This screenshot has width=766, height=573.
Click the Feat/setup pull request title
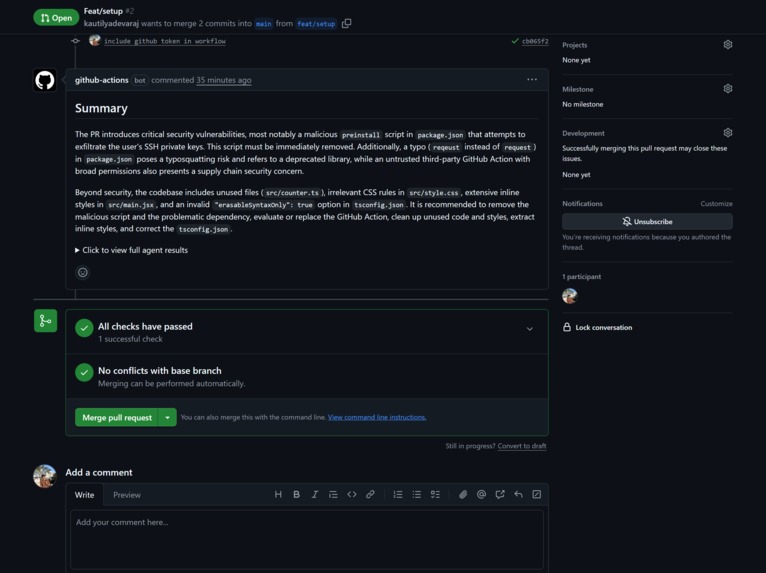click(x=103, y=11)
